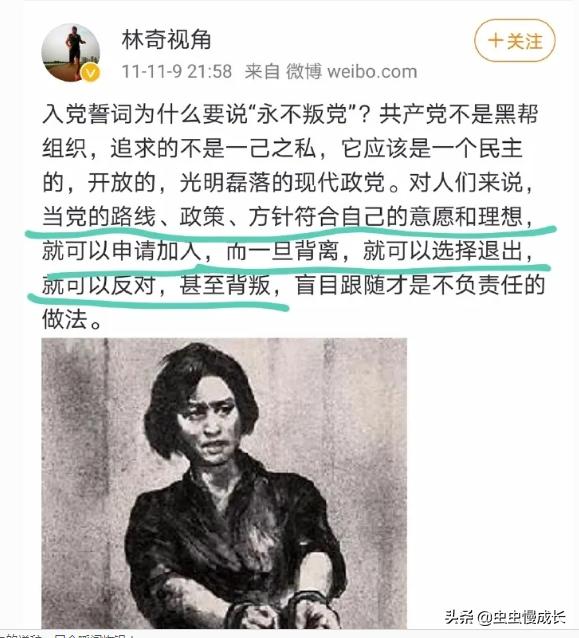Image resolution: width=579 pixels, height=638 pixels.
Task: Click the handcuffs at the bottom of the image
Action: coord(281,610)
